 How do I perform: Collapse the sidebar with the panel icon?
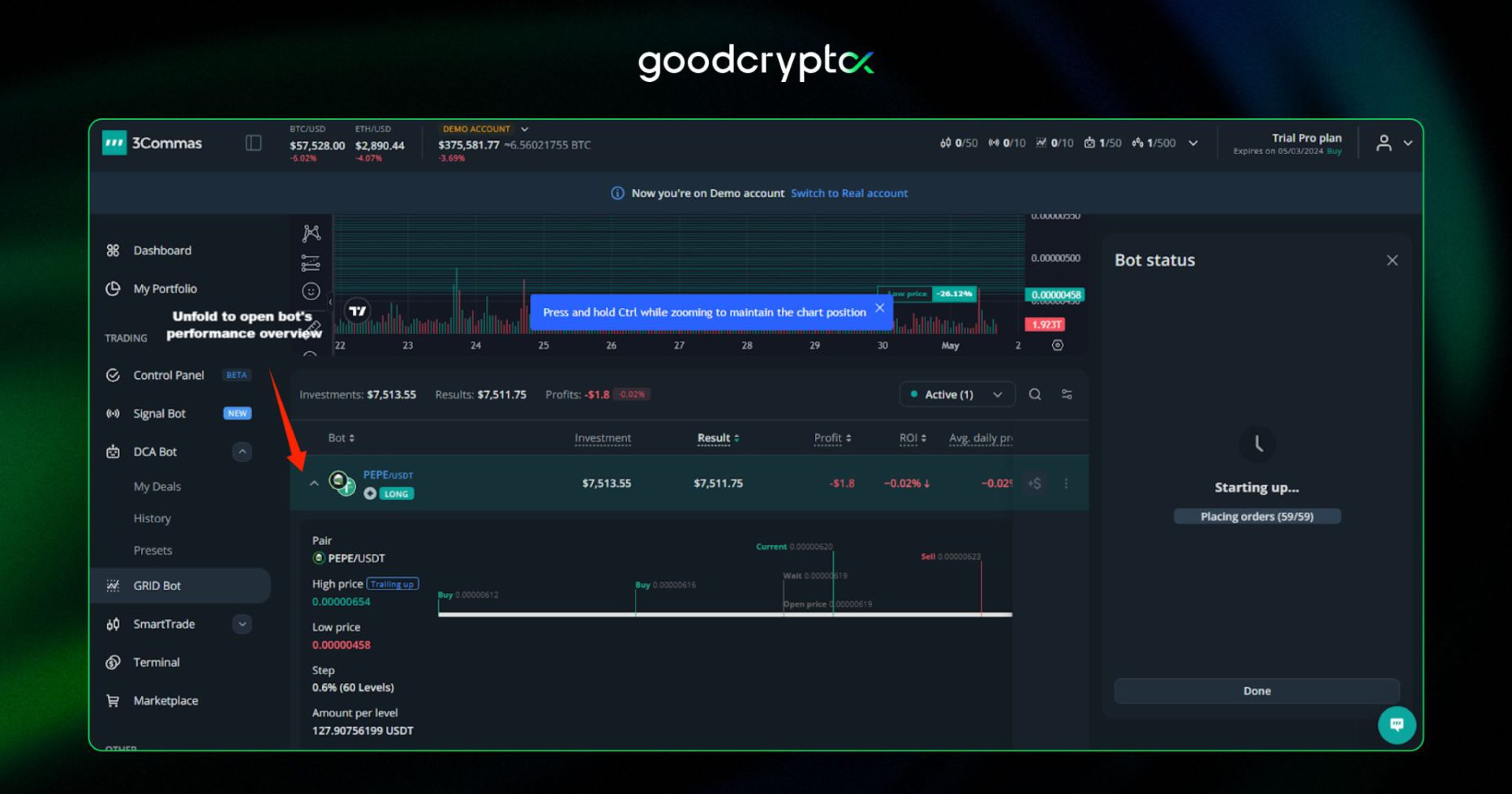pyautogui.click(x=254, y=143)
